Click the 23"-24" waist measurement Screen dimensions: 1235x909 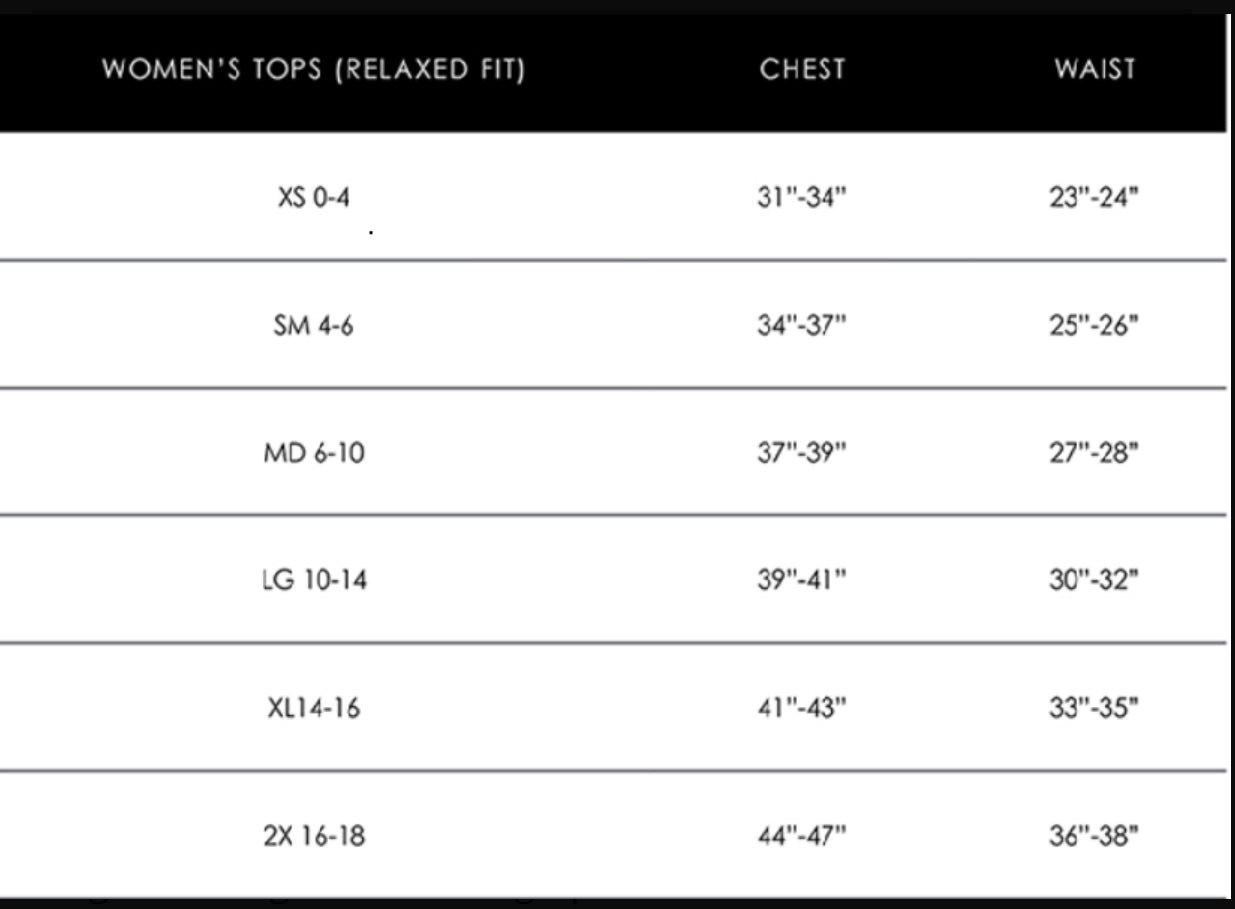[1094, 197]
